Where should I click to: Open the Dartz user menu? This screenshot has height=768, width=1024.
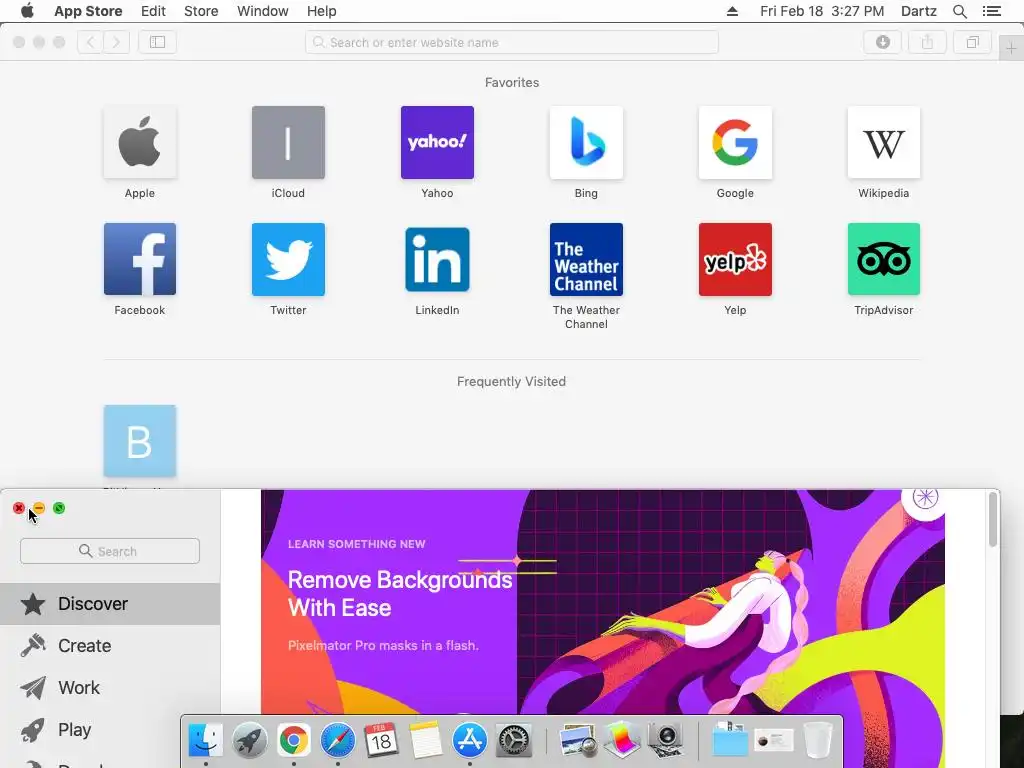click(x=919, y=11)
